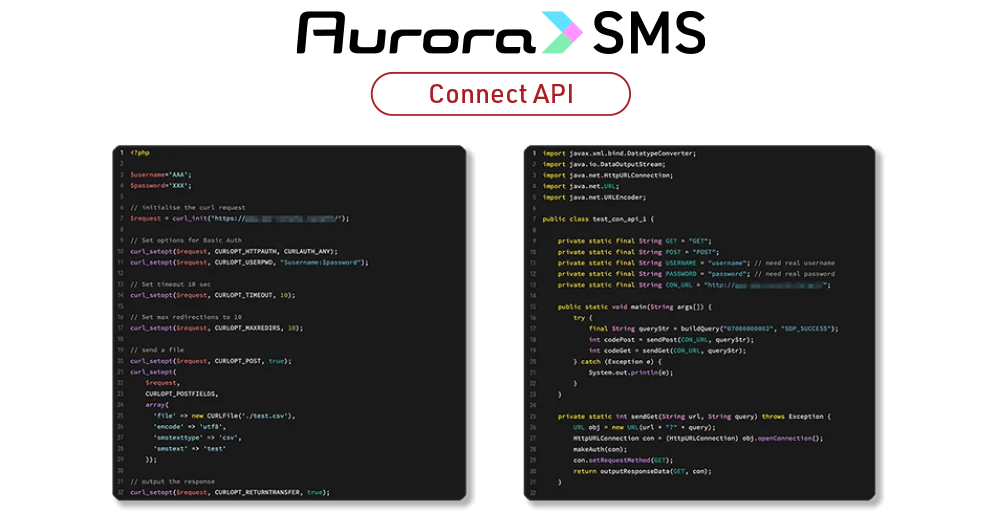Click the System.out.println(e); line
Image resolution: width=1000 pixels, height=512 pixels.
(x=631, y=372)
